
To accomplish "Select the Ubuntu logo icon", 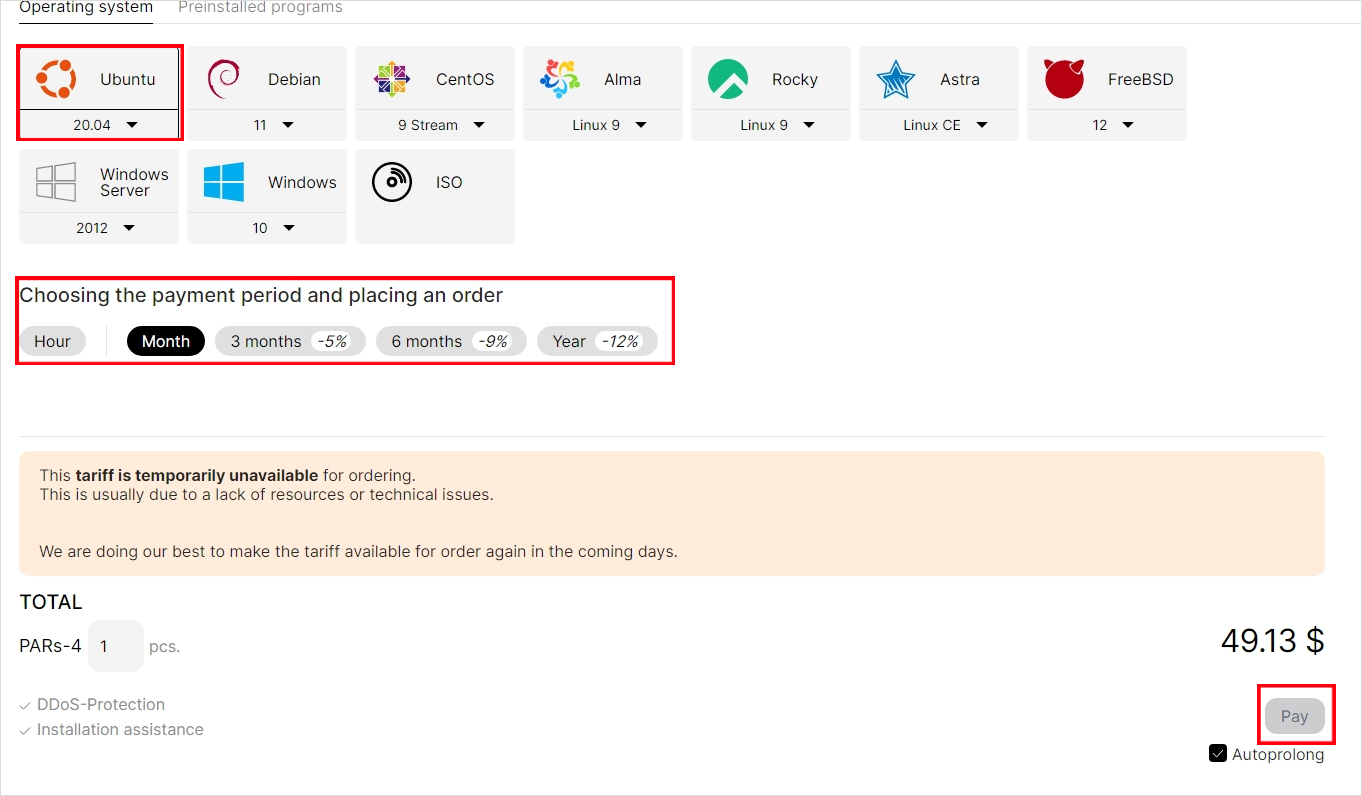I will point(56,79).
